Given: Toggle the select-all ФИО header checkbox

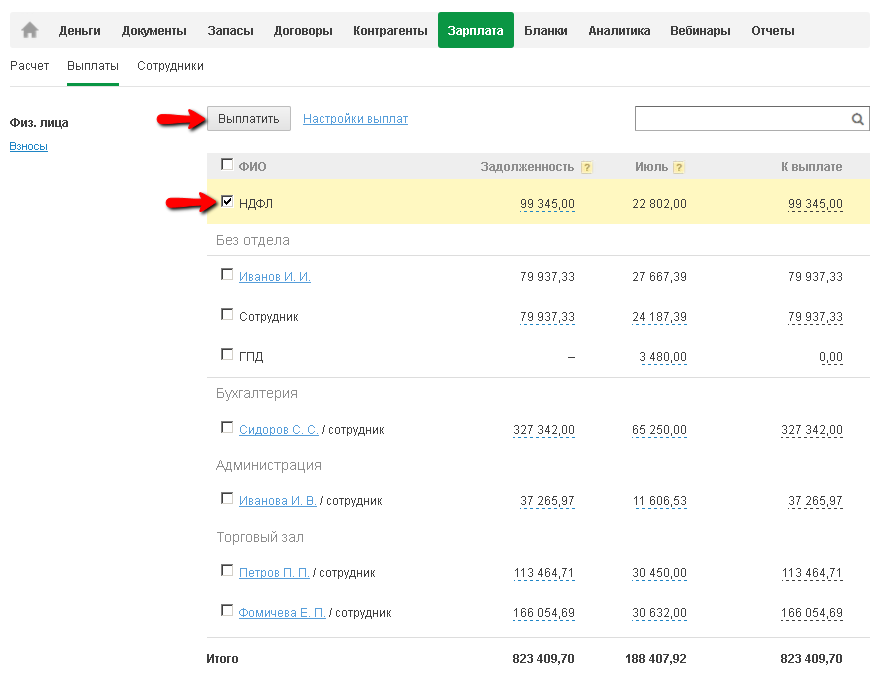Looking at the screenshot, I should (x=227, y=165).
